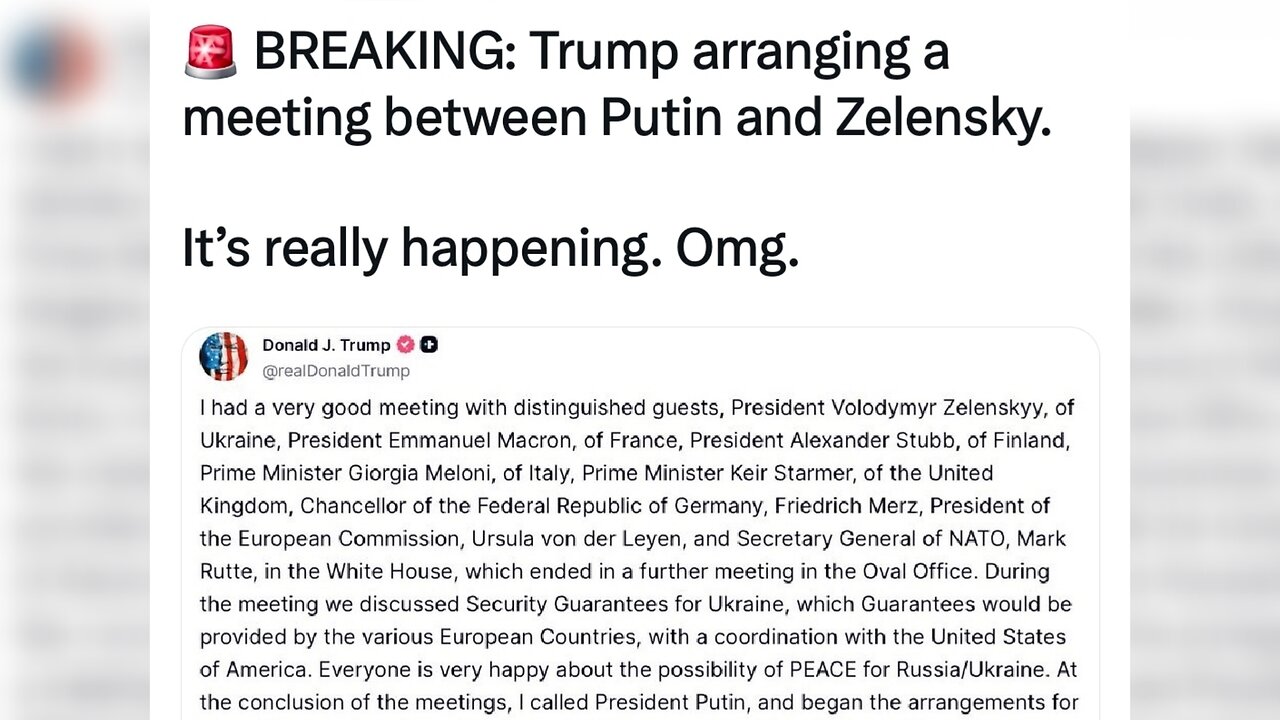The width and height of the screenshot is (1280, 720).
Task: Click 'meeting between Putin and Zelensky' headline line
Action: pos(617,118)
